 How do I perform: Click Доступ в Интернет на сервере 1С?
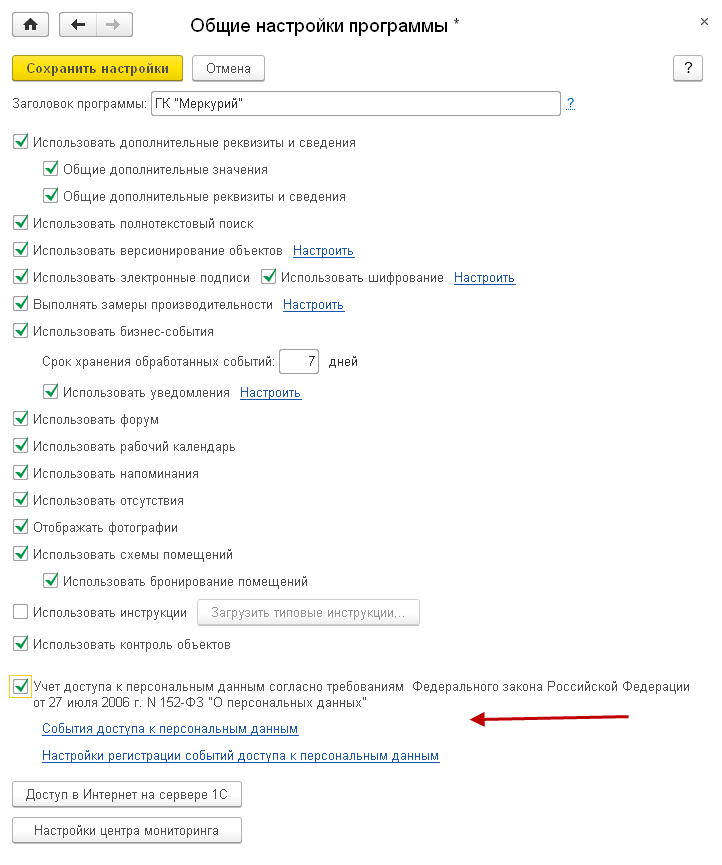tap(127, 795)
